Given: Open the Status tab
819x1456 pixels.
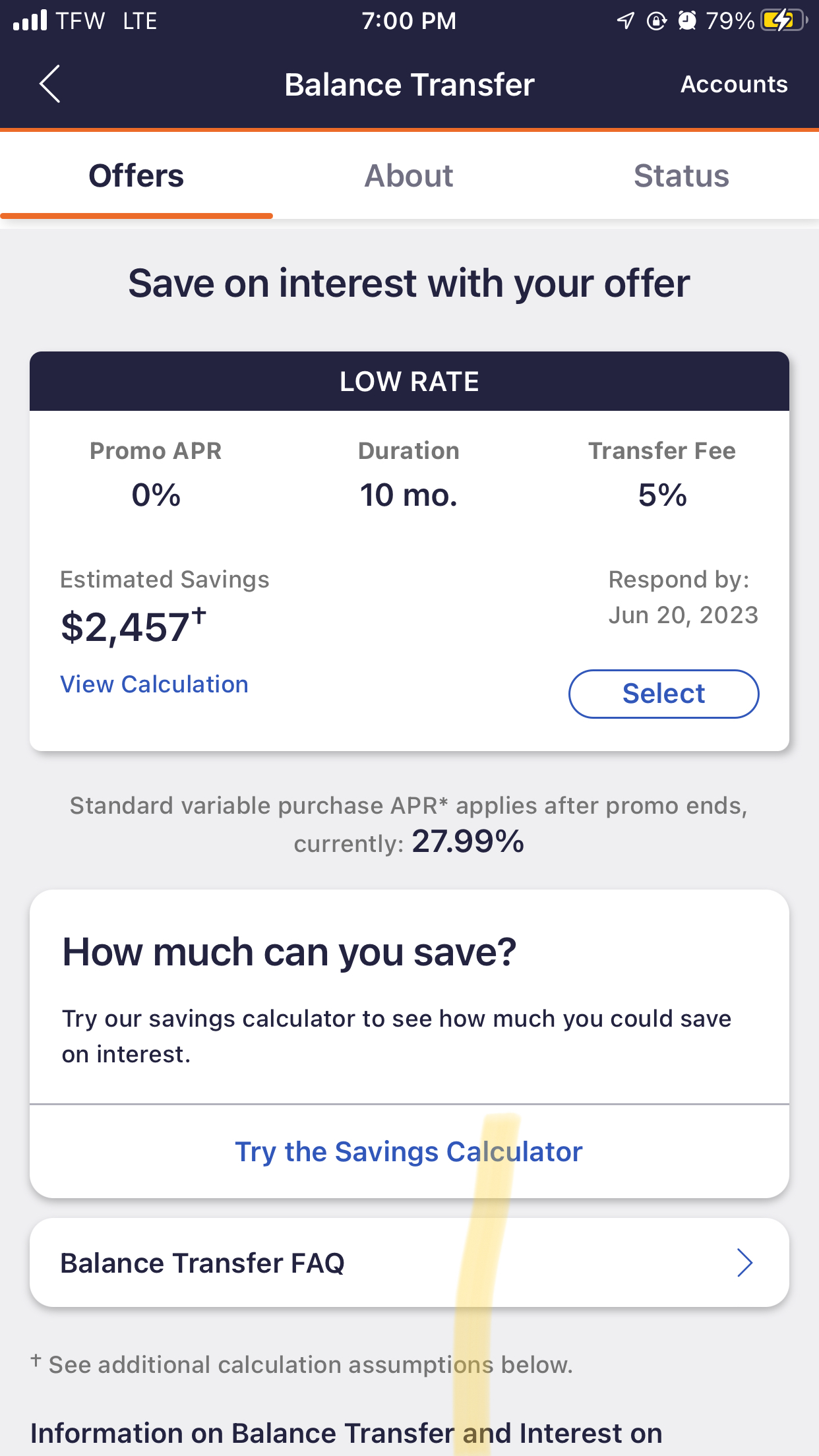Looking at the screenshot, I should [x=681, y=176].
